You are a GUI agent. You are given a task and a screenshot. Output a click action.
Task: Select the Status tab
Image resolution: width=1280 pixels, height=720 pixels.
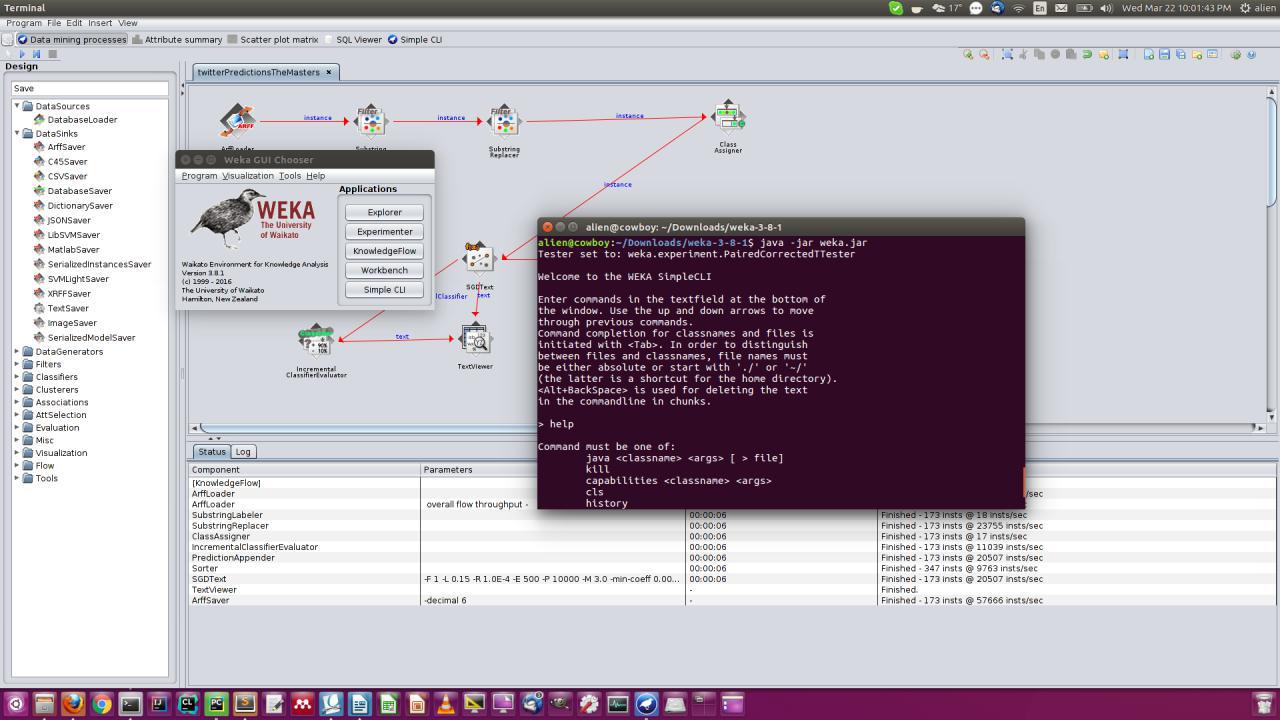[x=211, y=452]
